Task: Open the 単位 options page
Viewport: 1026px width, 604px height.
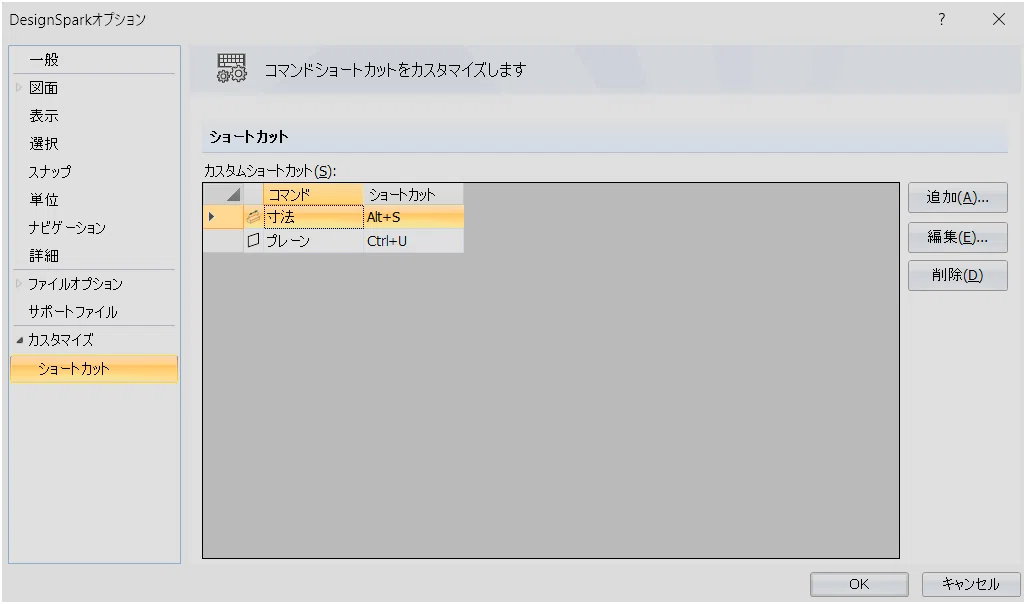Action: (44, 200)
